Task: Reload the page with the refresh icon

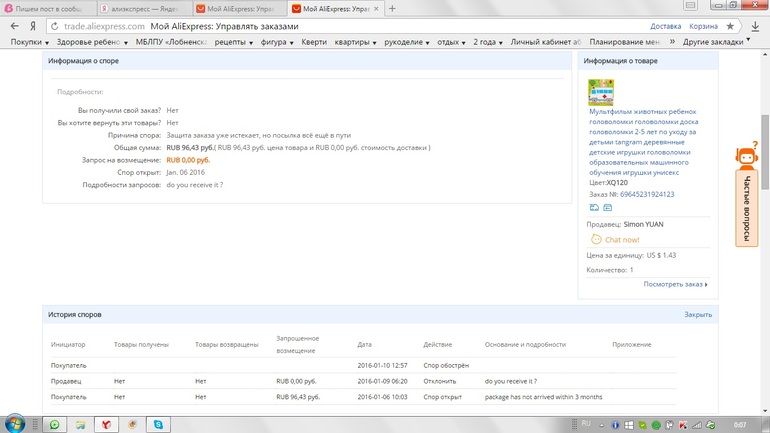Action: click(x=55, y=26)
